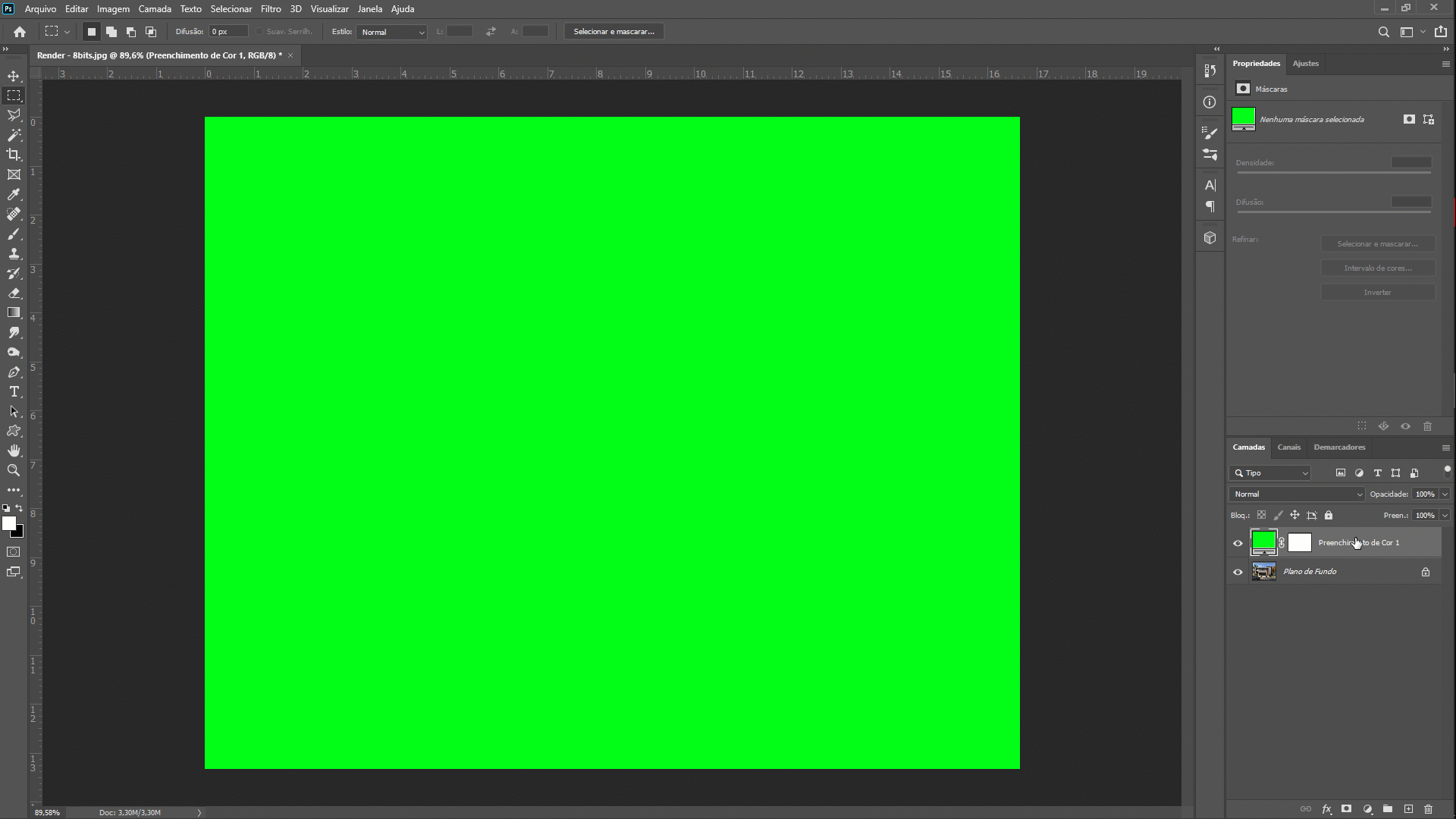This screenshot has height=819, width=1456.
Task: Select the Sponge tool
Action: [x=14, y=352]
